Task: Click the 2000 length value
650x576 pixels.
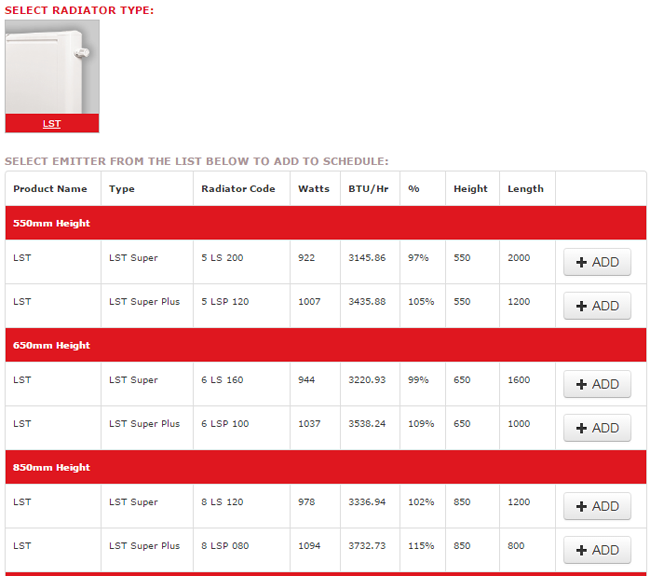Action: (x=519, y=258)
